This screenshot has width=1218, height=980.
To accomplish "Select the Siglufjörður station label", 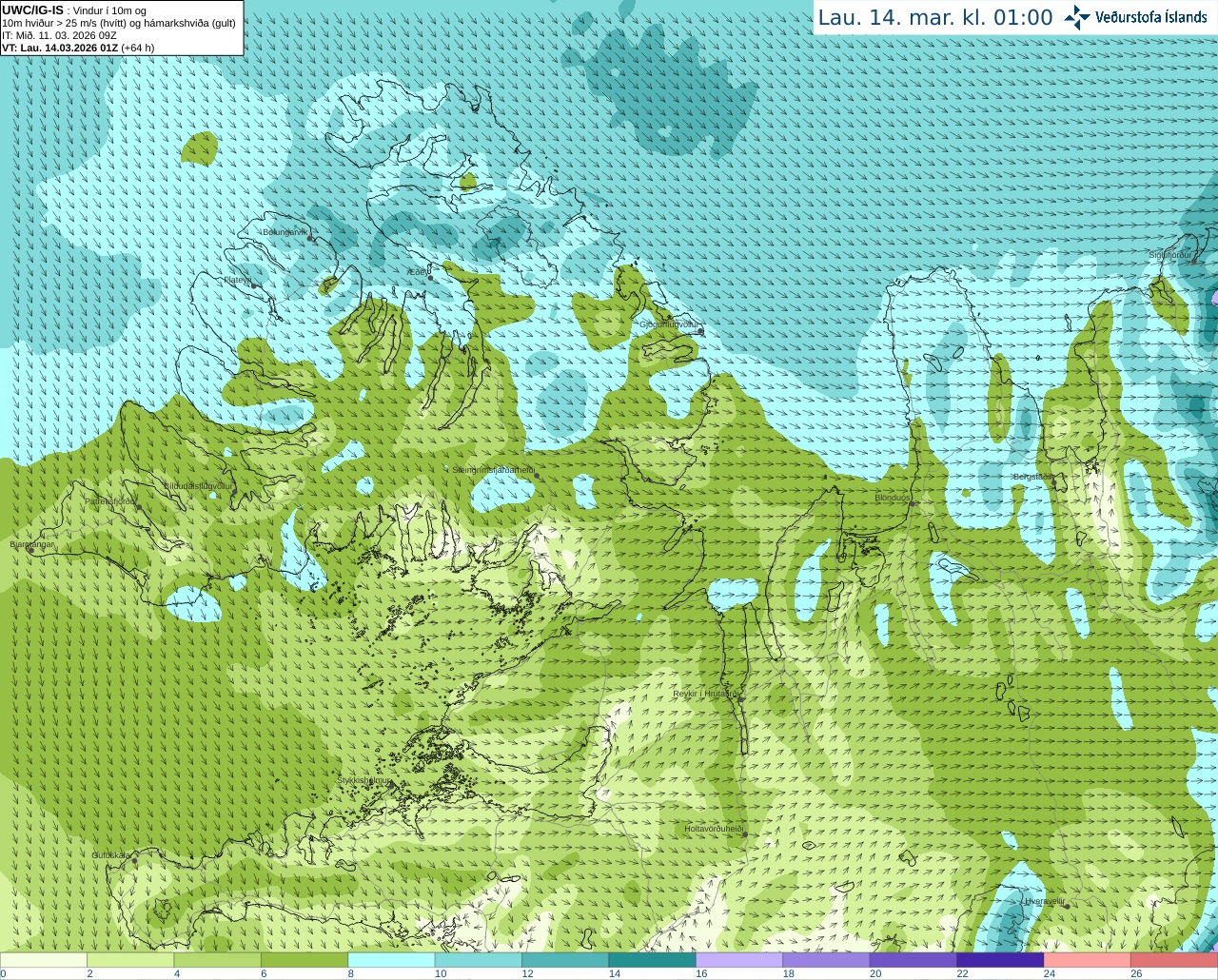I will 1170,255.
